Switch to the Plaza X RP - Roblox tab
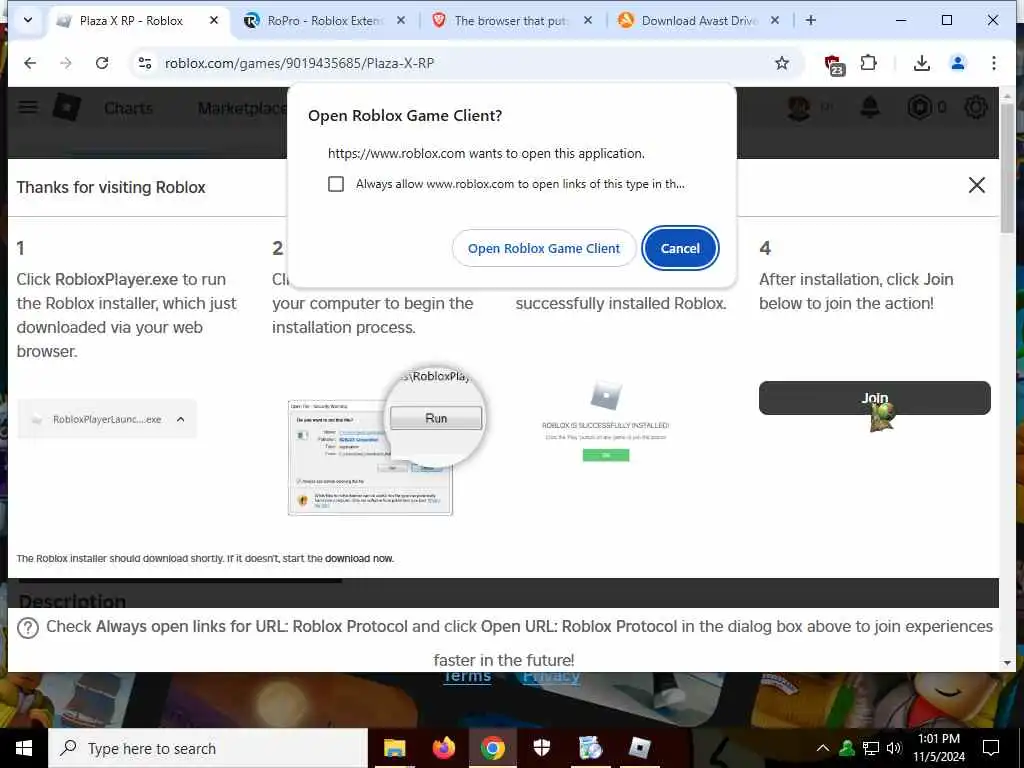1024x768 pixels. click(137, 21)
